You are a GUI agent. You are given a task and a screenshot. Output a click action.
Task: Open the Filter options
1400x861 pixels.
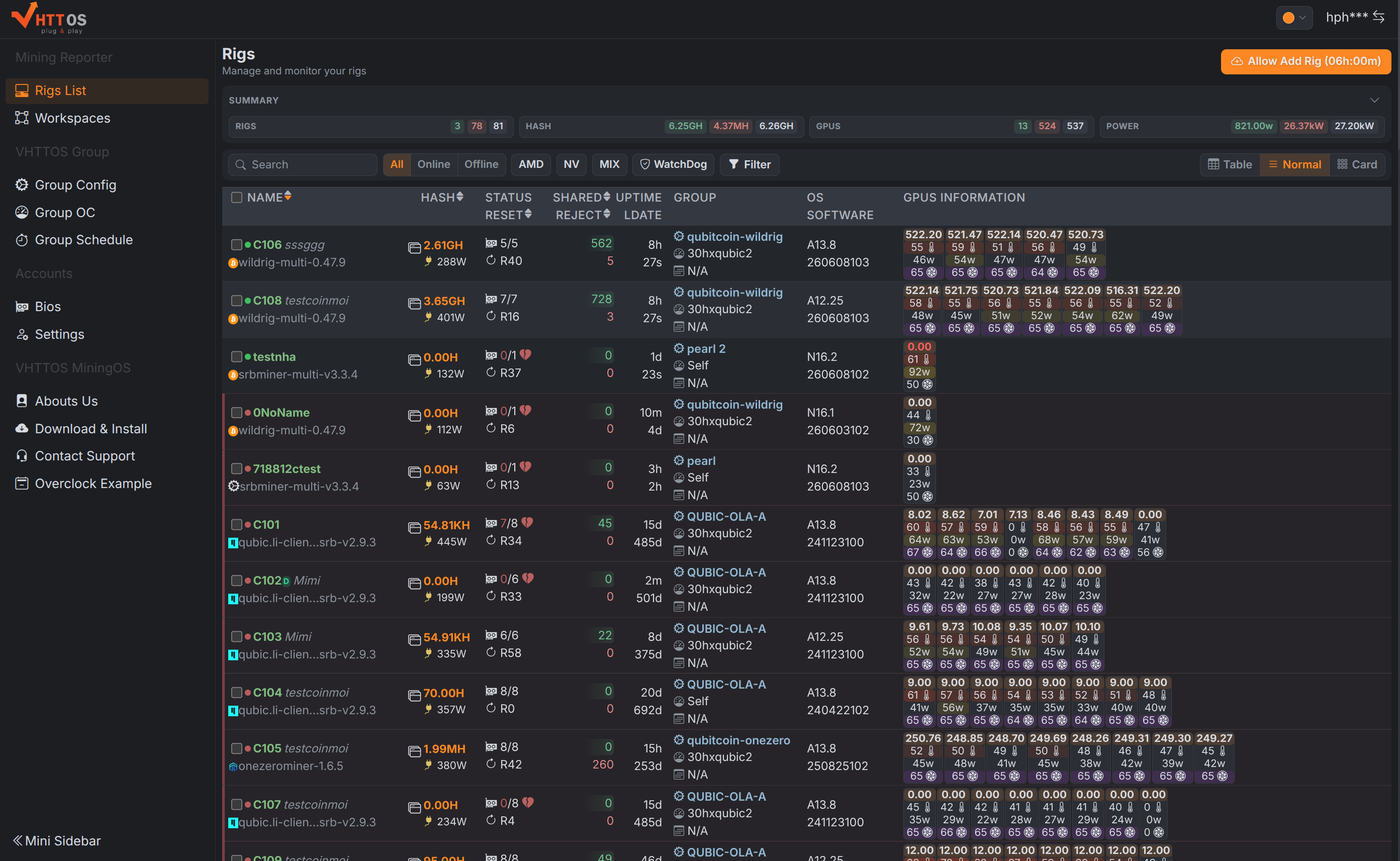pyautogui.click(x=749, y=164)
